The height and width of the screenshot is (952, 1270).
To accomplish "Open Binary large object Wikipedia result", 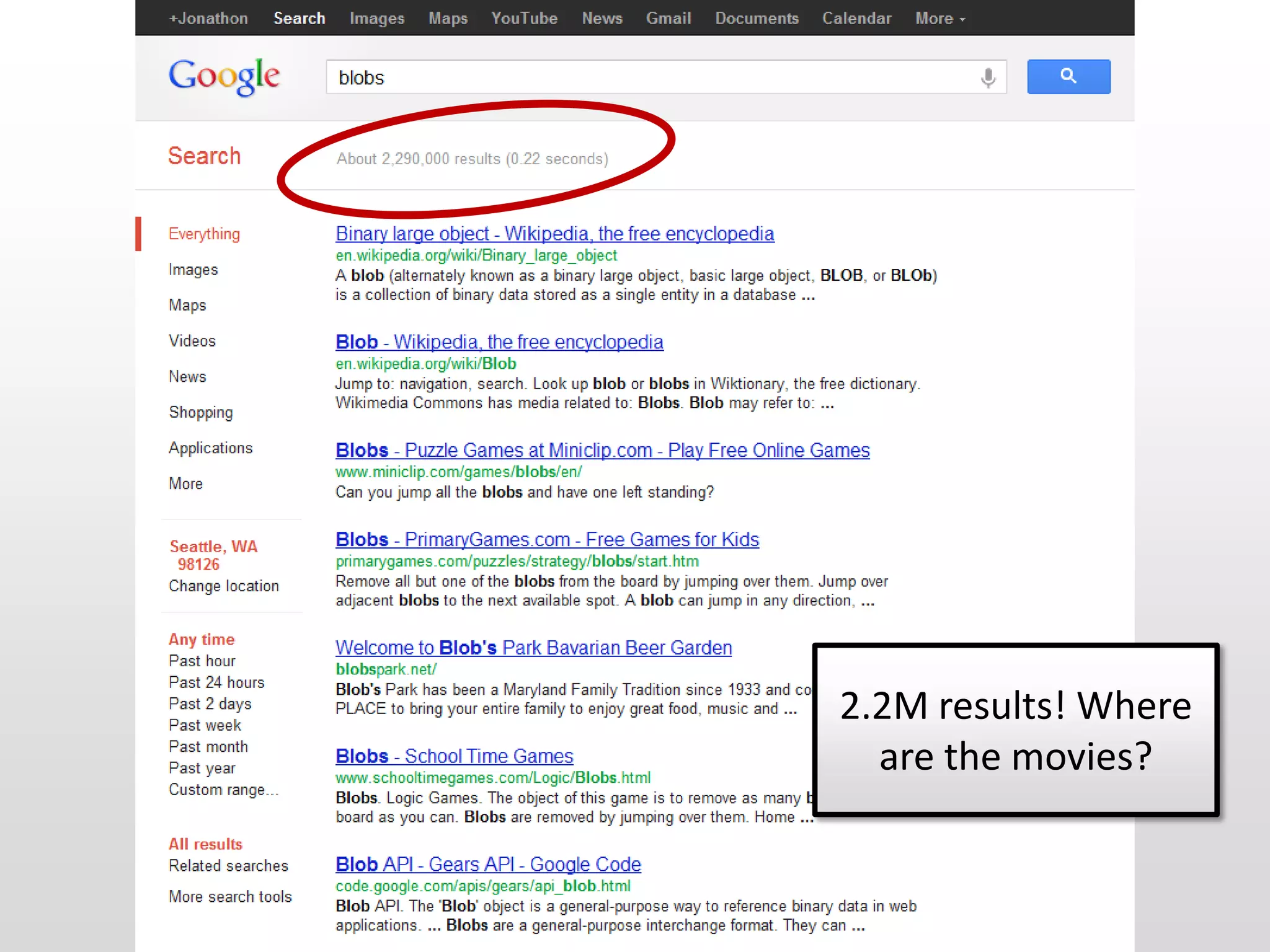I will click(x=555, y=234).
